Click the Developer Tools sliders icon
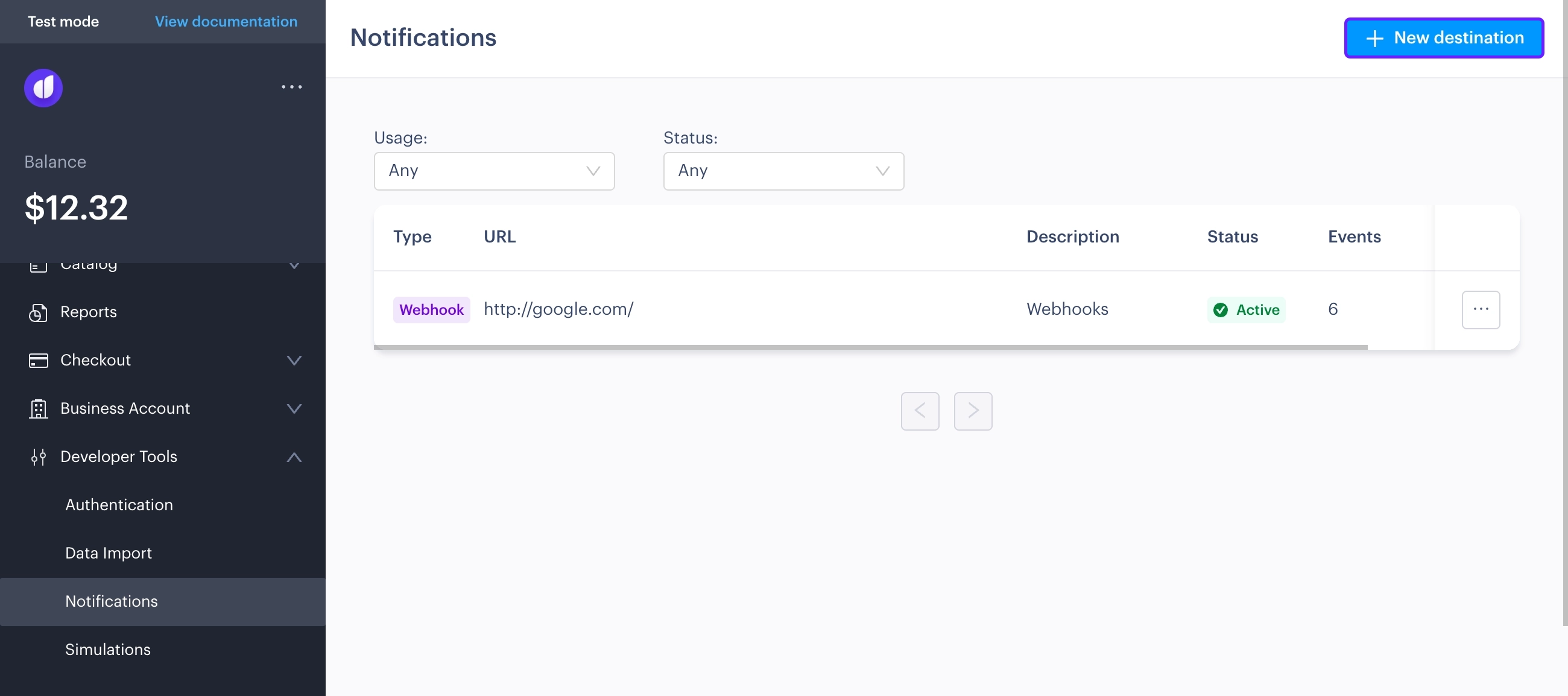Image resolution: width=1568 pixels, height=696 pixels. coord(38,457)
